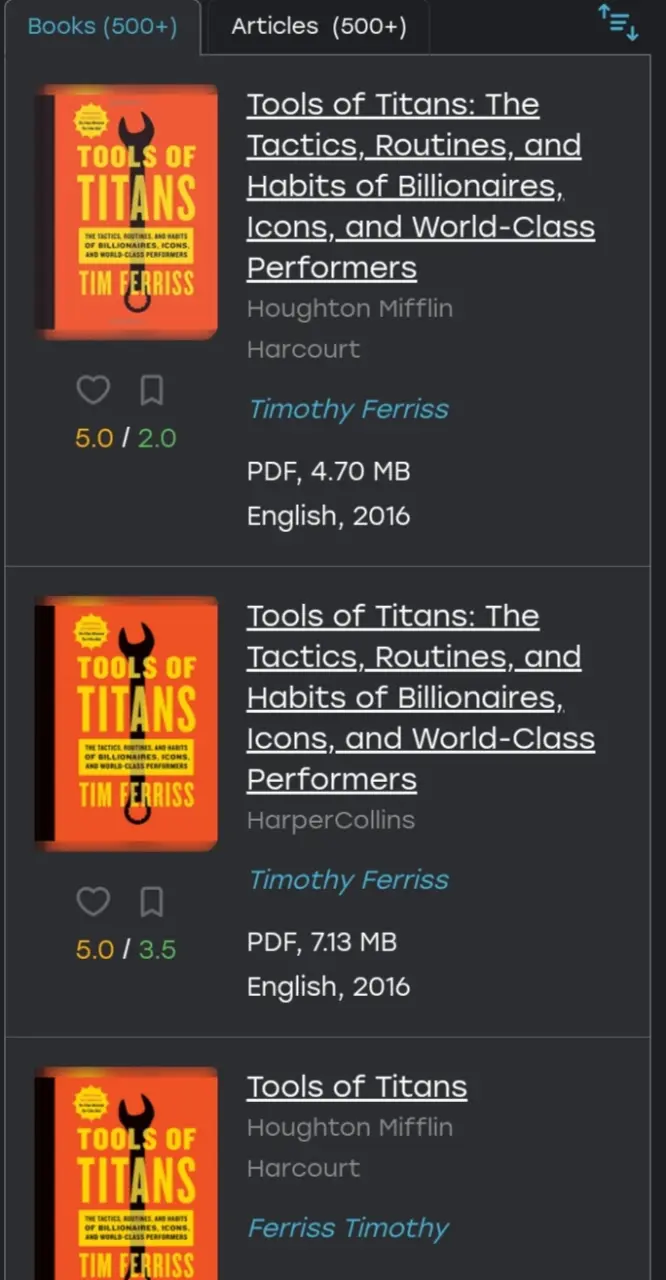Viewport: 666px width, 1280px height.
Task: Like the HarperCollins edition with the heart icon
Action: [93, 902]
